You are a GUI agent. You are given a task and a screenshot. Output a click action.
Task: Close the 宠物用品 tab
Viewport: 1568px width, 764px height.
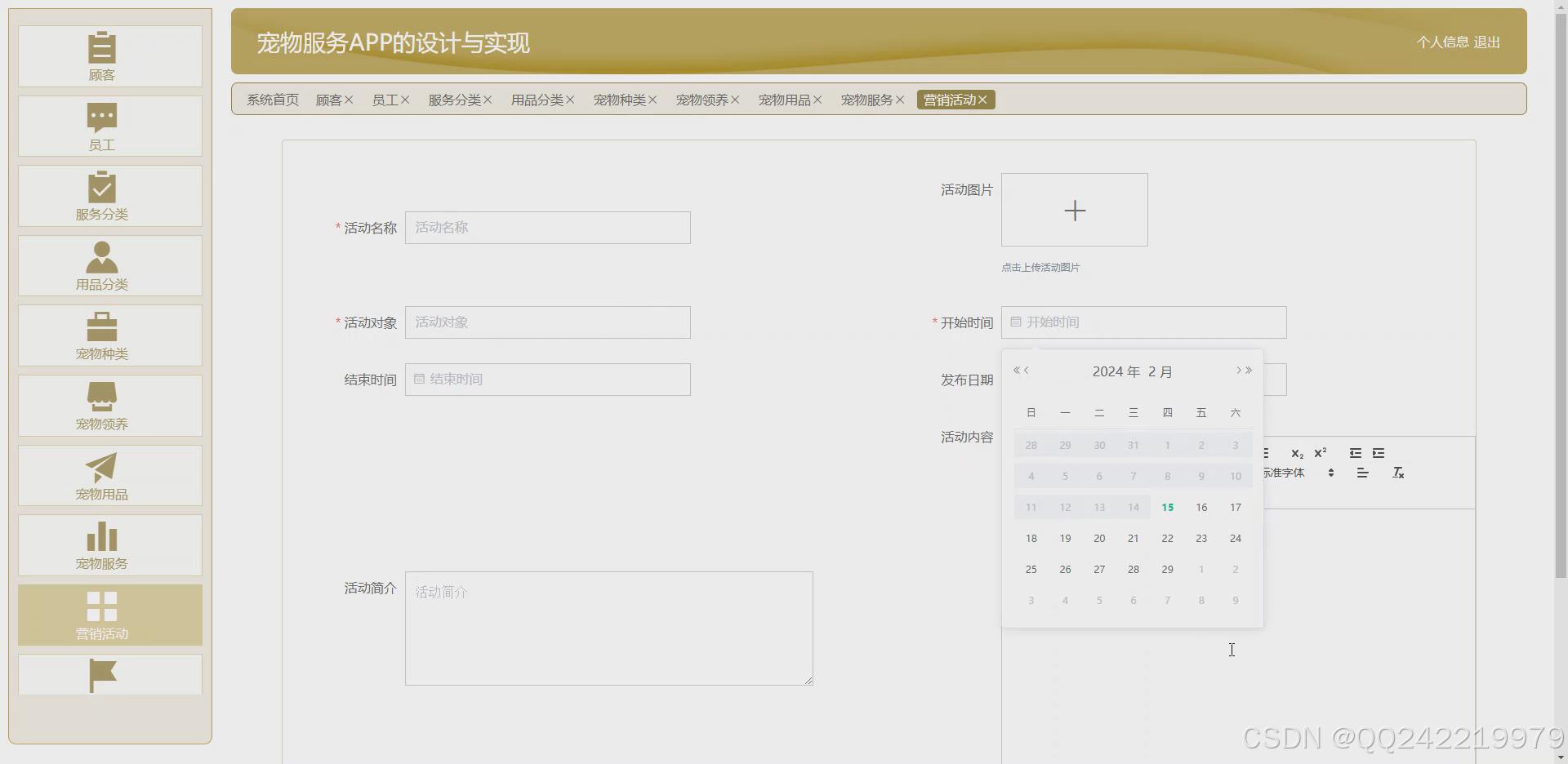pos(817,100)
